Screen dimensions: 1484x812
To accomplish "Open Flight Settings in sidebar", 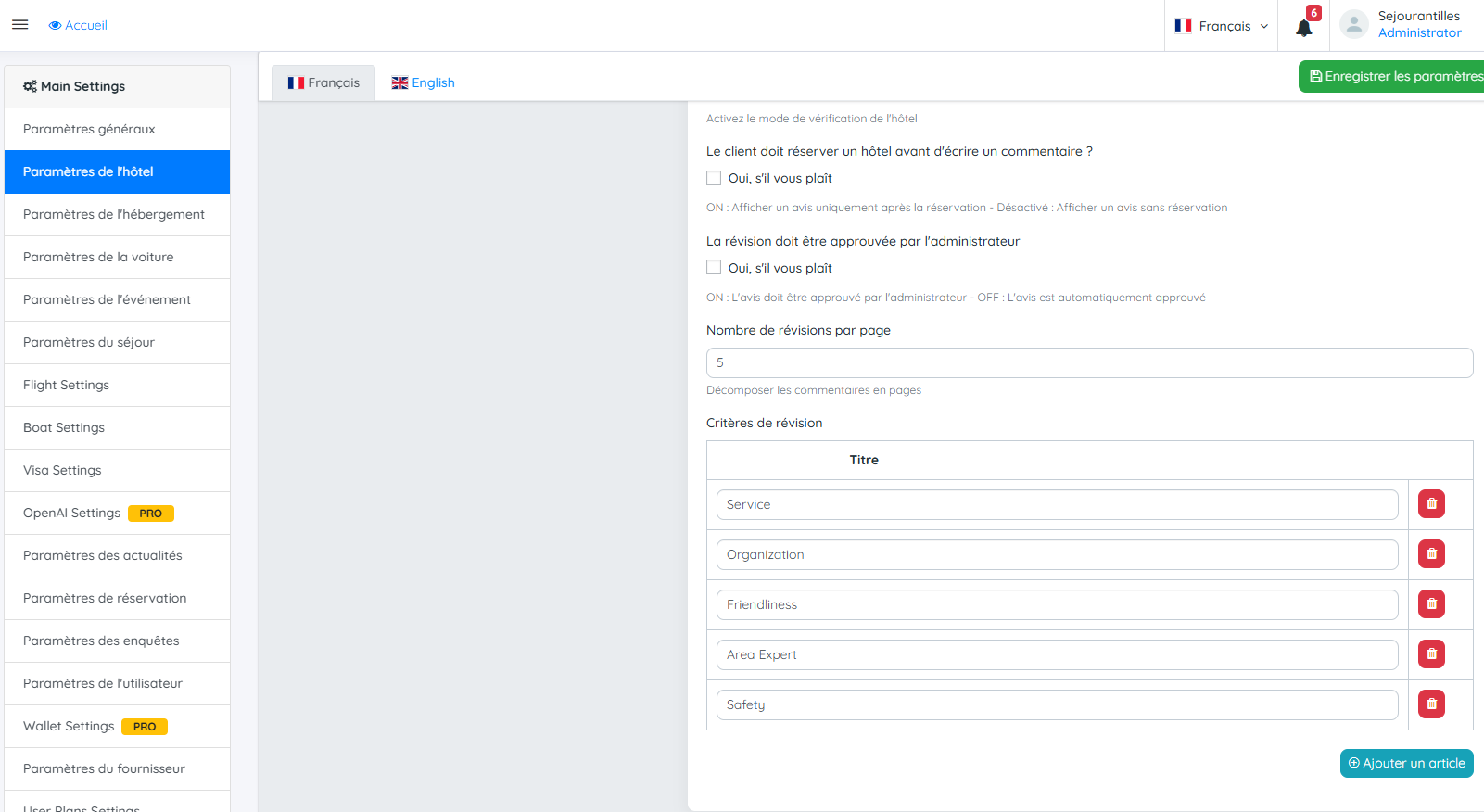I will click(x=66, y=385).
